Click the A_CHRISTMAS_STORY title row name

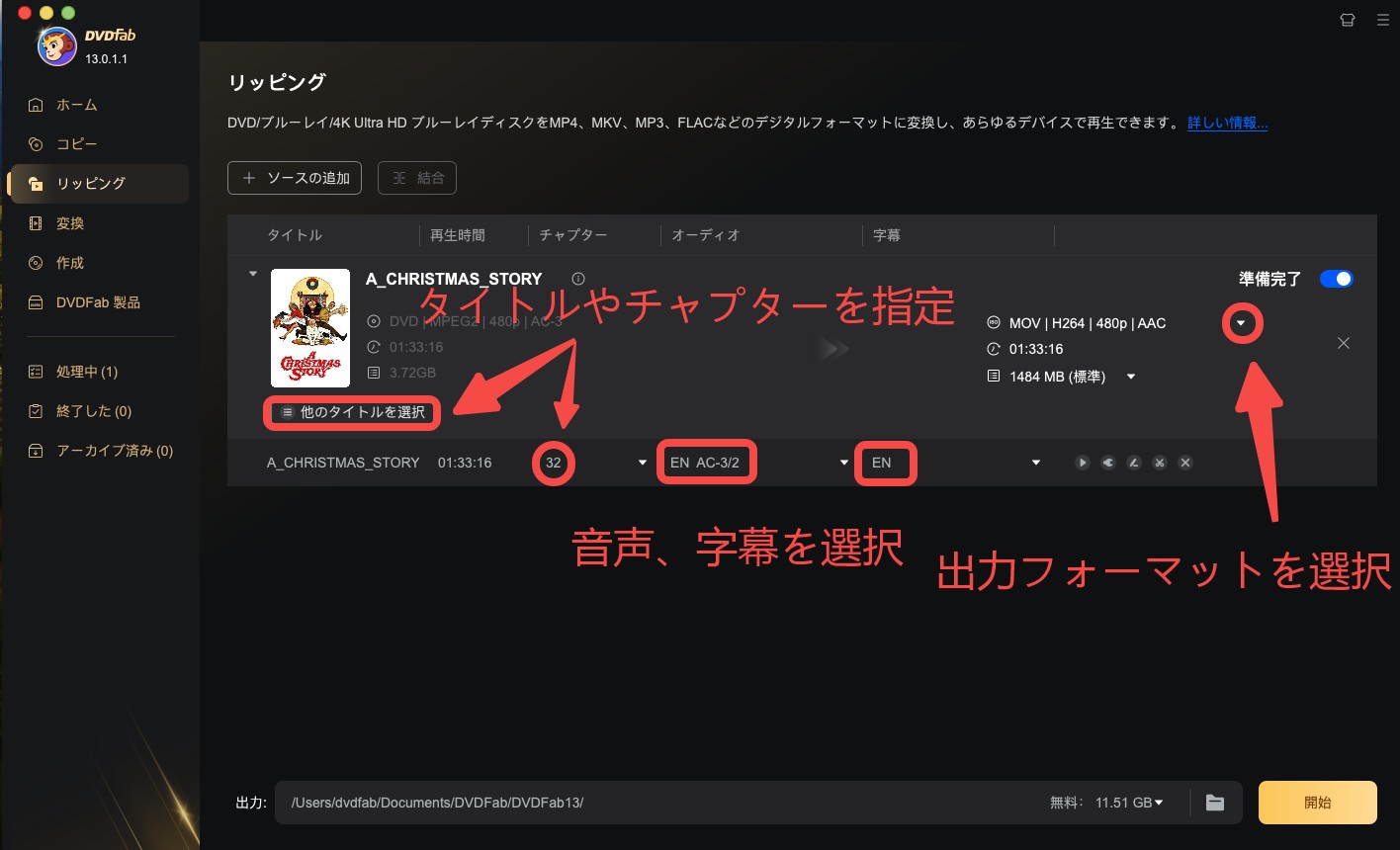click(x=343, y=463)
